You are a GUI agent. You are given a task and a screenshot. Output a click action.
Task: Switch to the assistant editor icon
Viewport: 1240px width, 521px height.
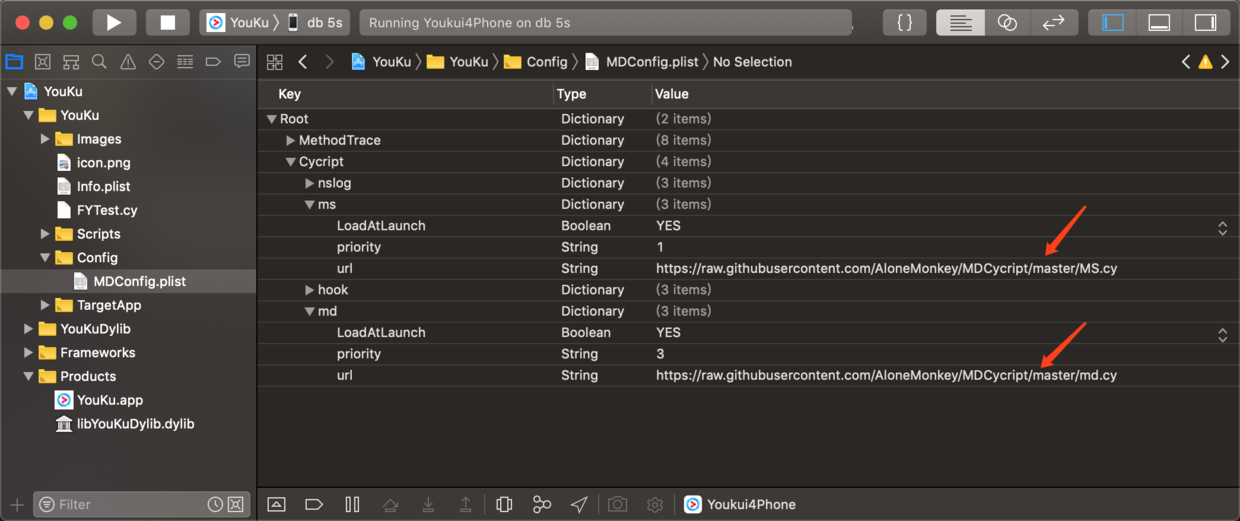1008,22
